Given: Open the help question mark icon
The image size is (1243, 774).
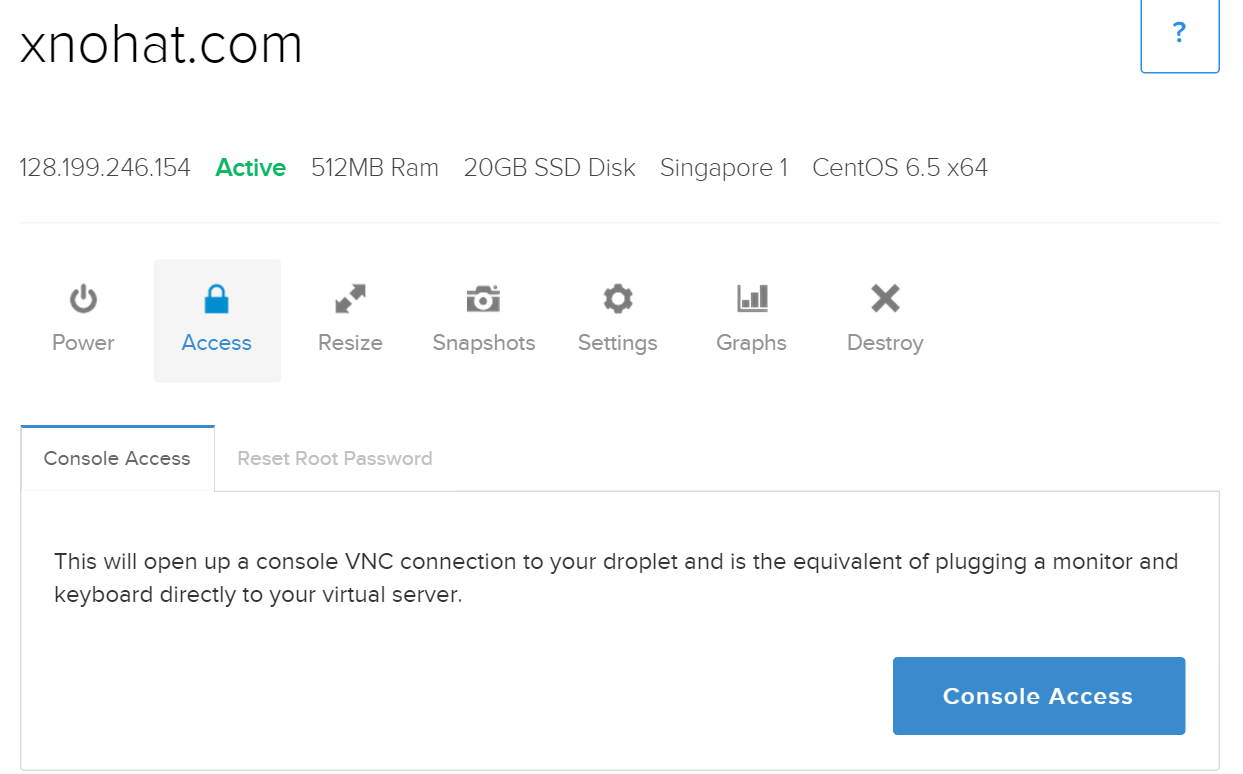Looking at the screenshot, I should (1180, 33).
